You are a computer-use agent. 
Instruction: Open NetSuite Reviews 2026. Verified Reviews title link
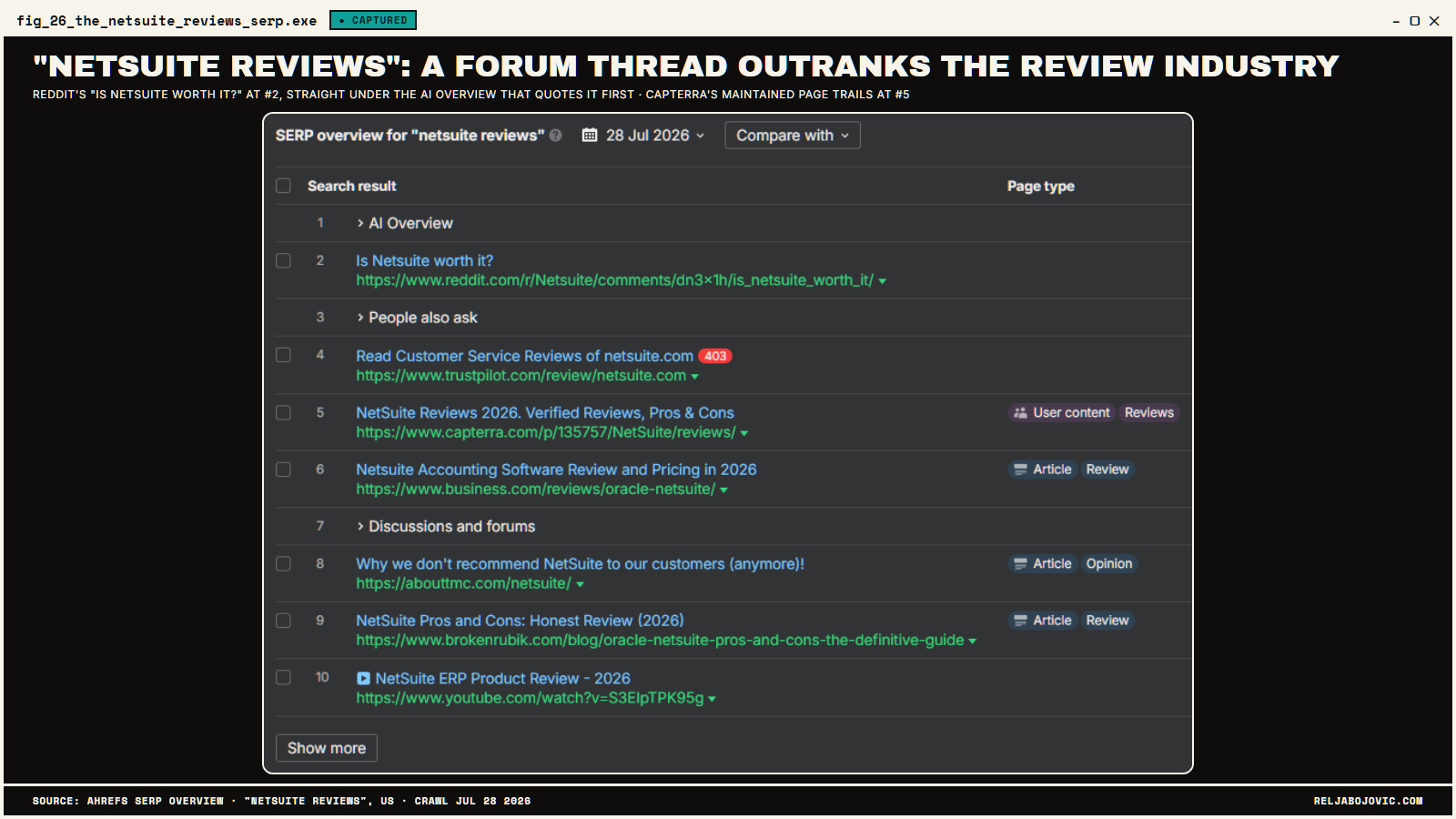545,413
